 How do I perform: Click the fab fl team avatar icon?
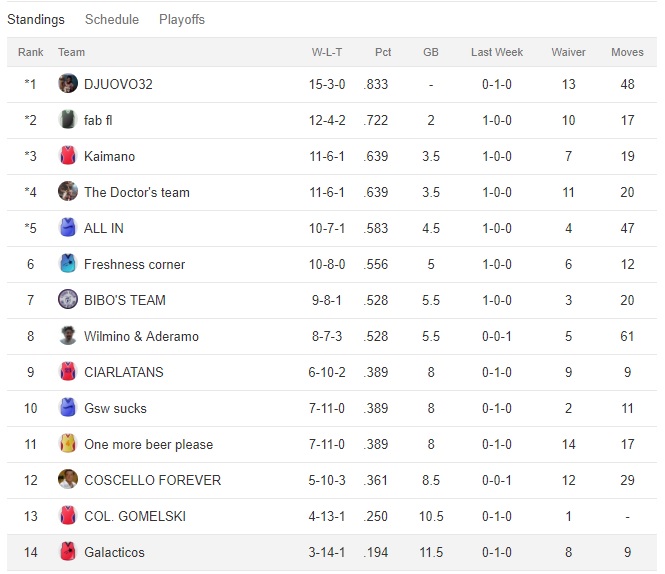[68, 120]
